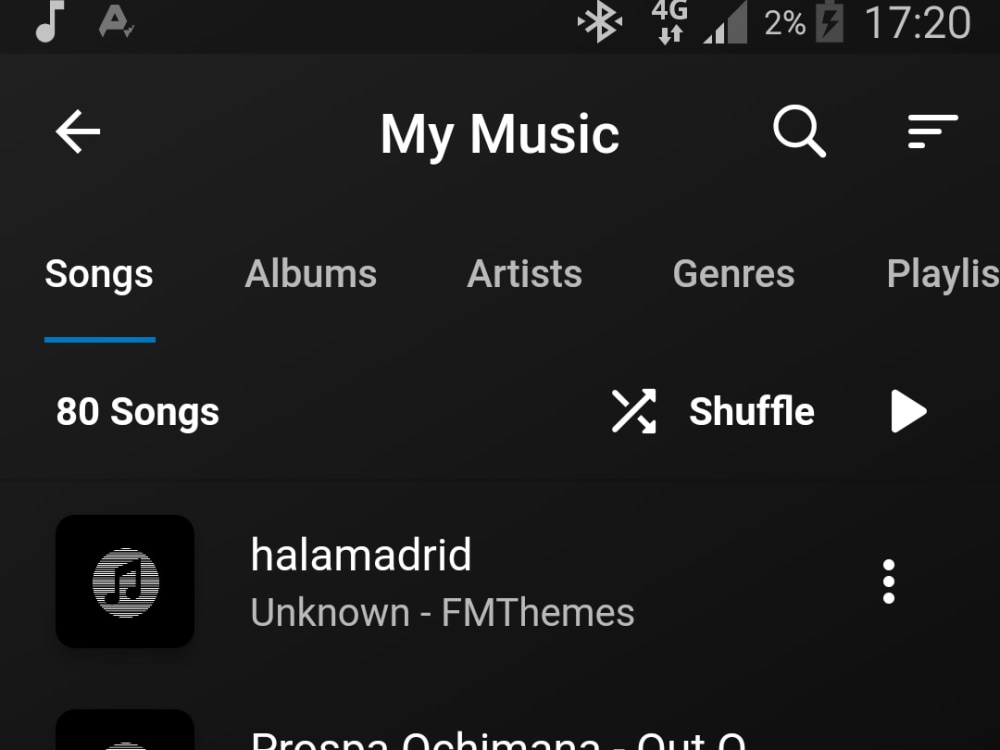Expand the second app notification icon

(x=113, y=23)
